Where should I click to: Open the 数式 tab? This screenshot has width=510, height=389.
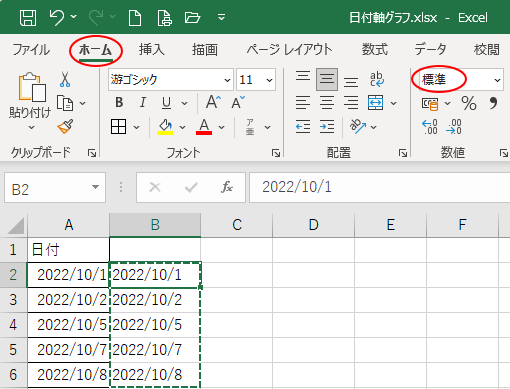(x=375, y=50)
